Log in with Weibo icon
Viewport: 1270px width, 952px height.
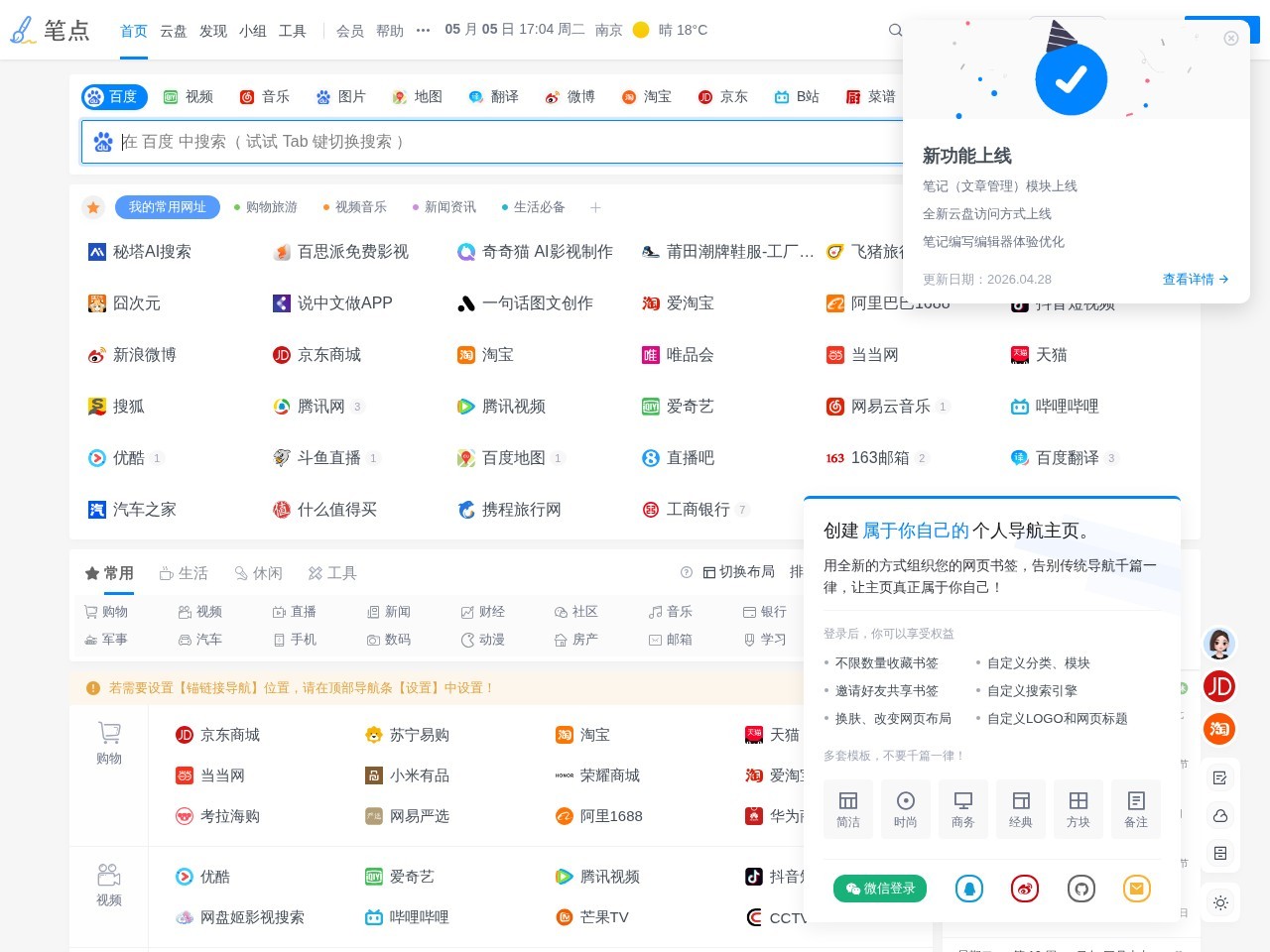coord(1025,889)
